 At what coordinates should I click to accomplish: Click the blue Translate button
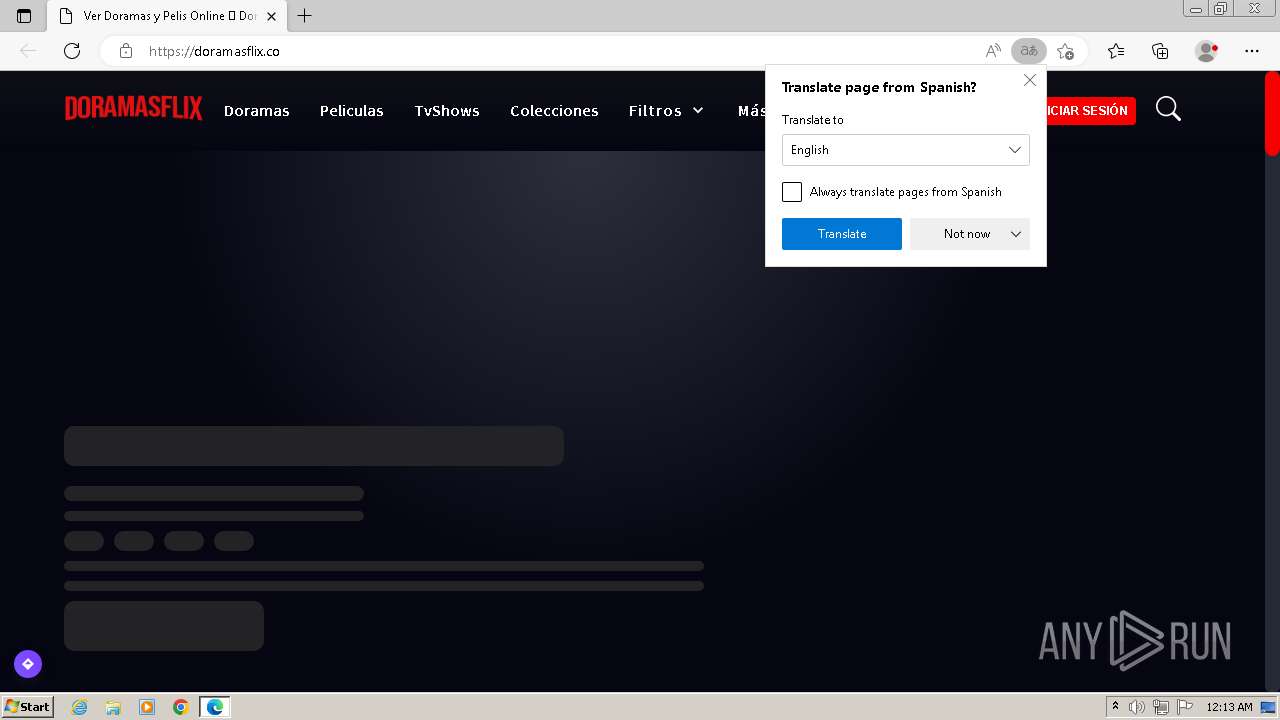coord(842,234)
